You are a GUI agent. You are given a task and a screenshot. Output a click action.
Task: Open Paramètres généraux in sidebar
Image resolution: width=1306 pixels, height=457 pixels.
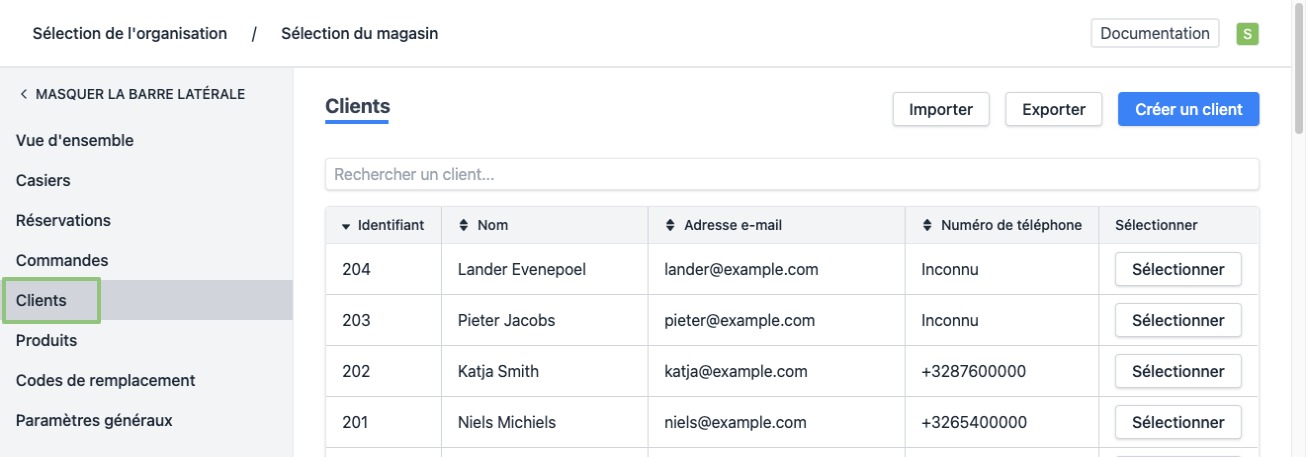point(94,421)
